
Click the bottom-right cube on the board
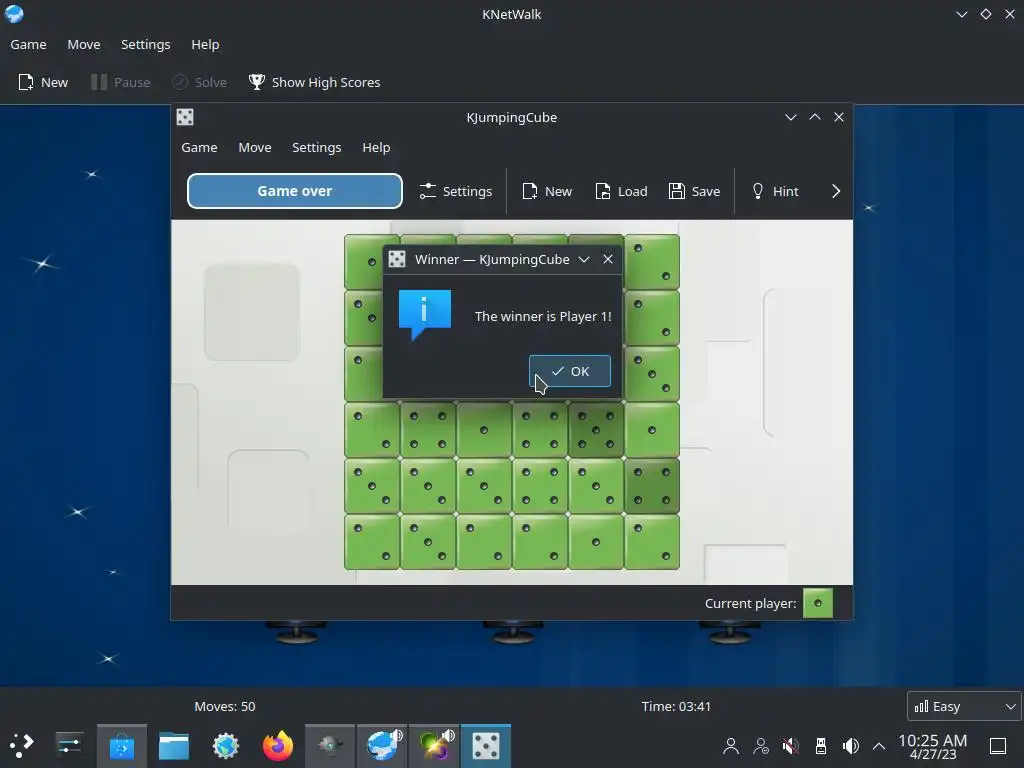tap(652, 542)
